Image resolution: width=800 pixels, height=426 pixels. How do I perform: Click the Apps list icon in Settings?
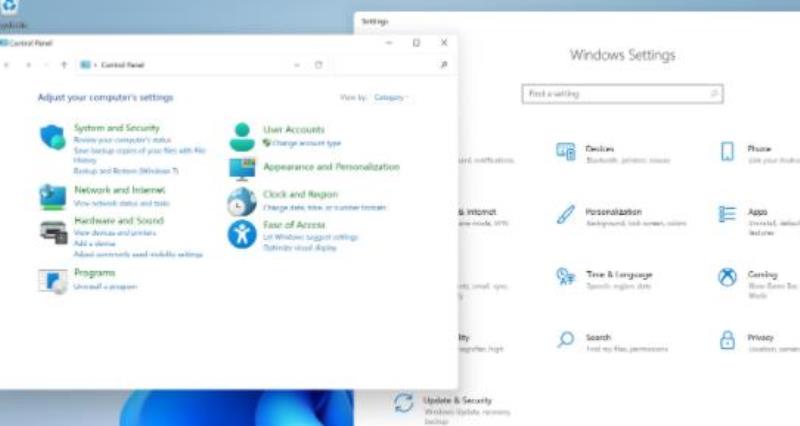click(727, 214)
